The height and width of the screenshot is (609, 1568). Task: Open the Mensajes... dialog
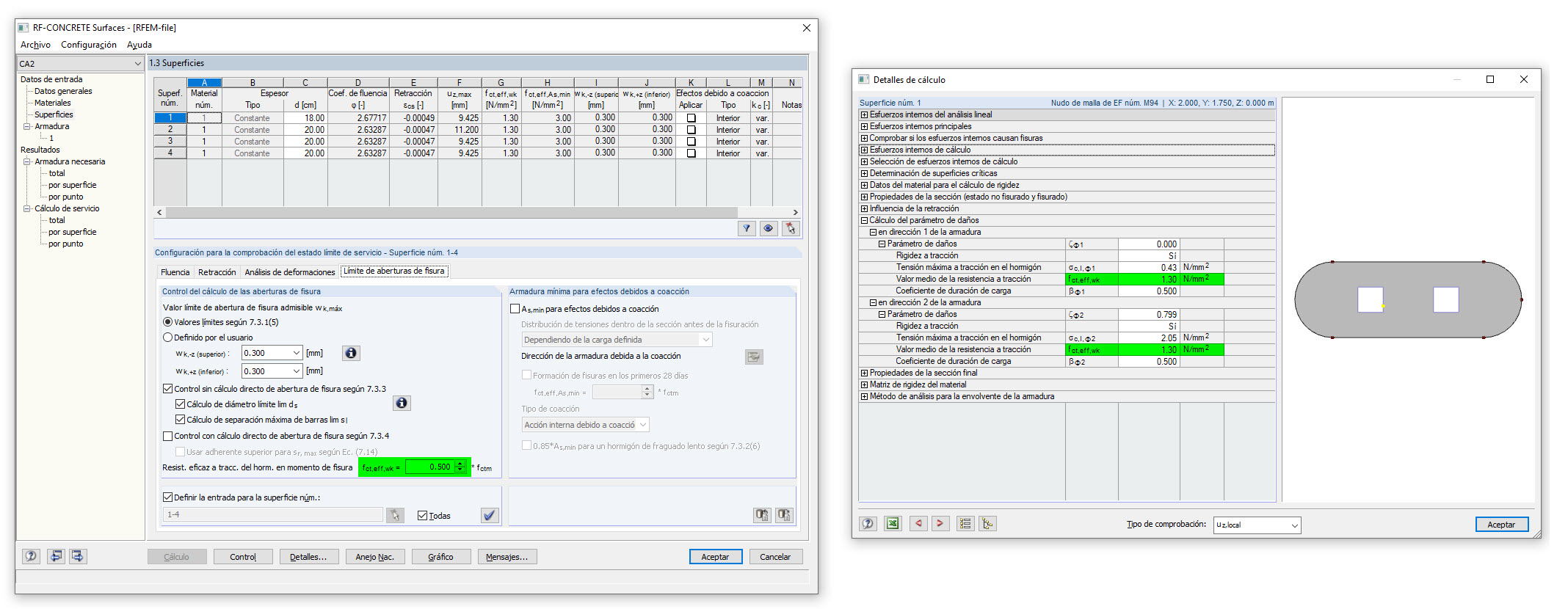click(507, 557)
